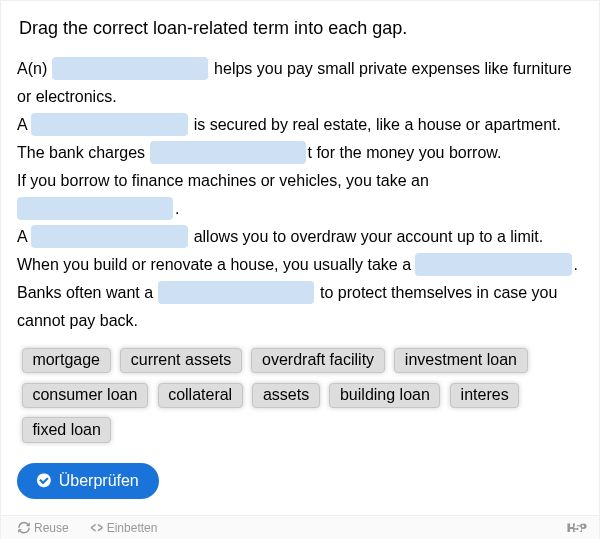Select the 'overdraft facility' word chip

[x=318, y=360]
